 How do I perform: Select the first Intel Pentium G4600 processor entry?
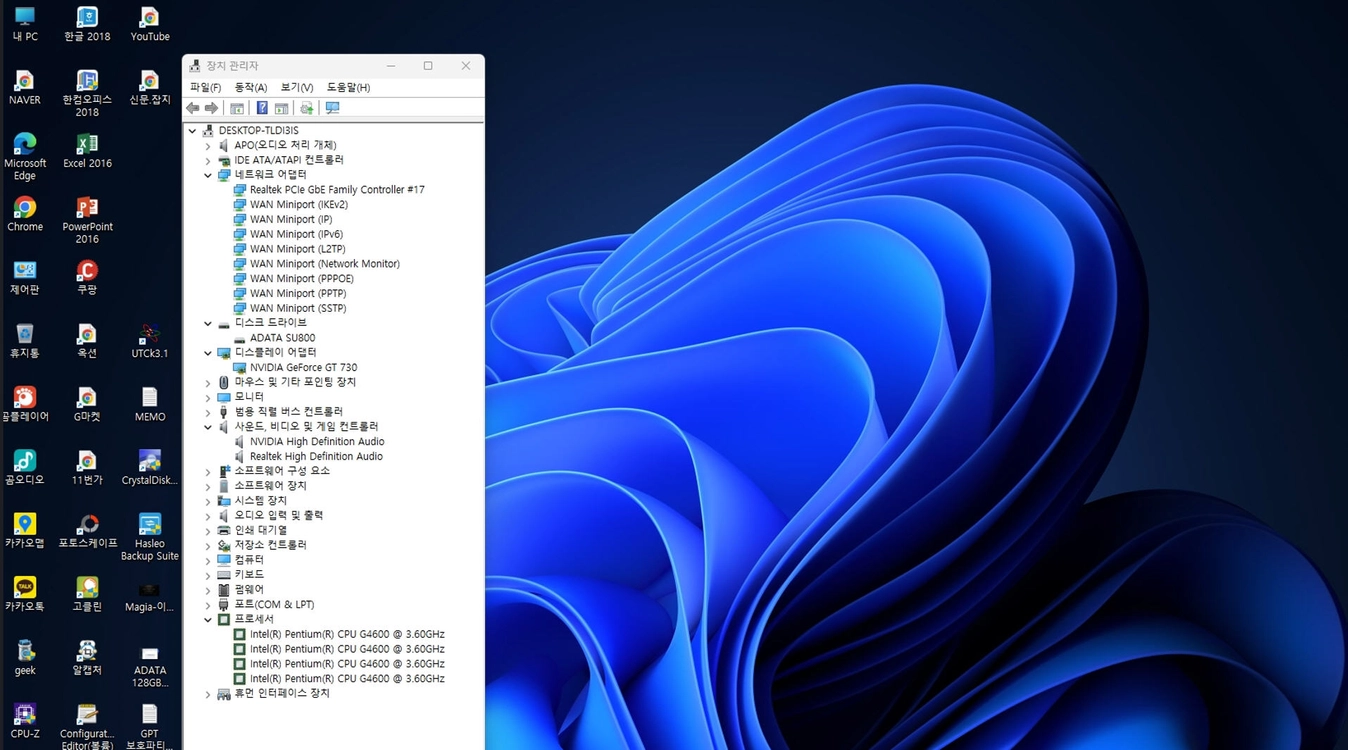pos(347,634)
